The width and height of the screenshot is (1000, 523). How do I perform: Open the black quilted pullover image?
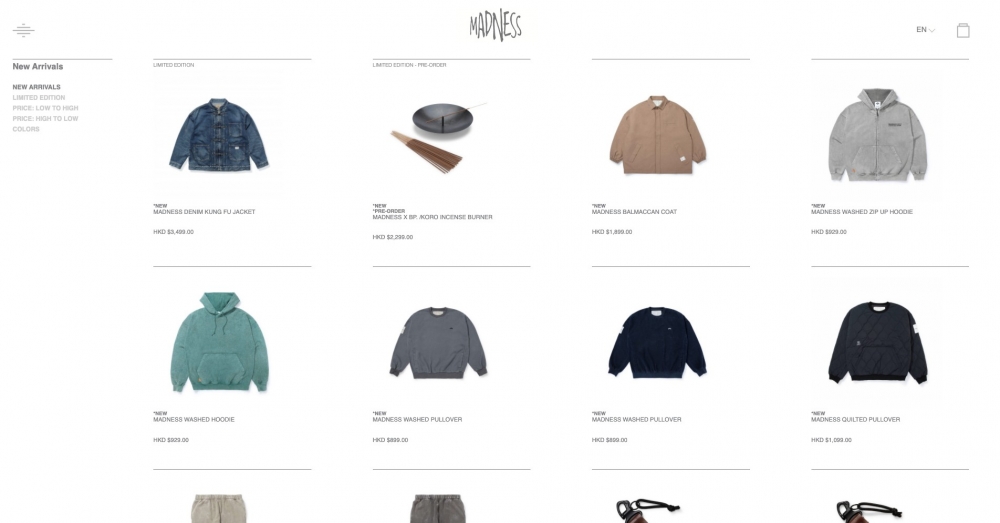(x=878, y=343)
